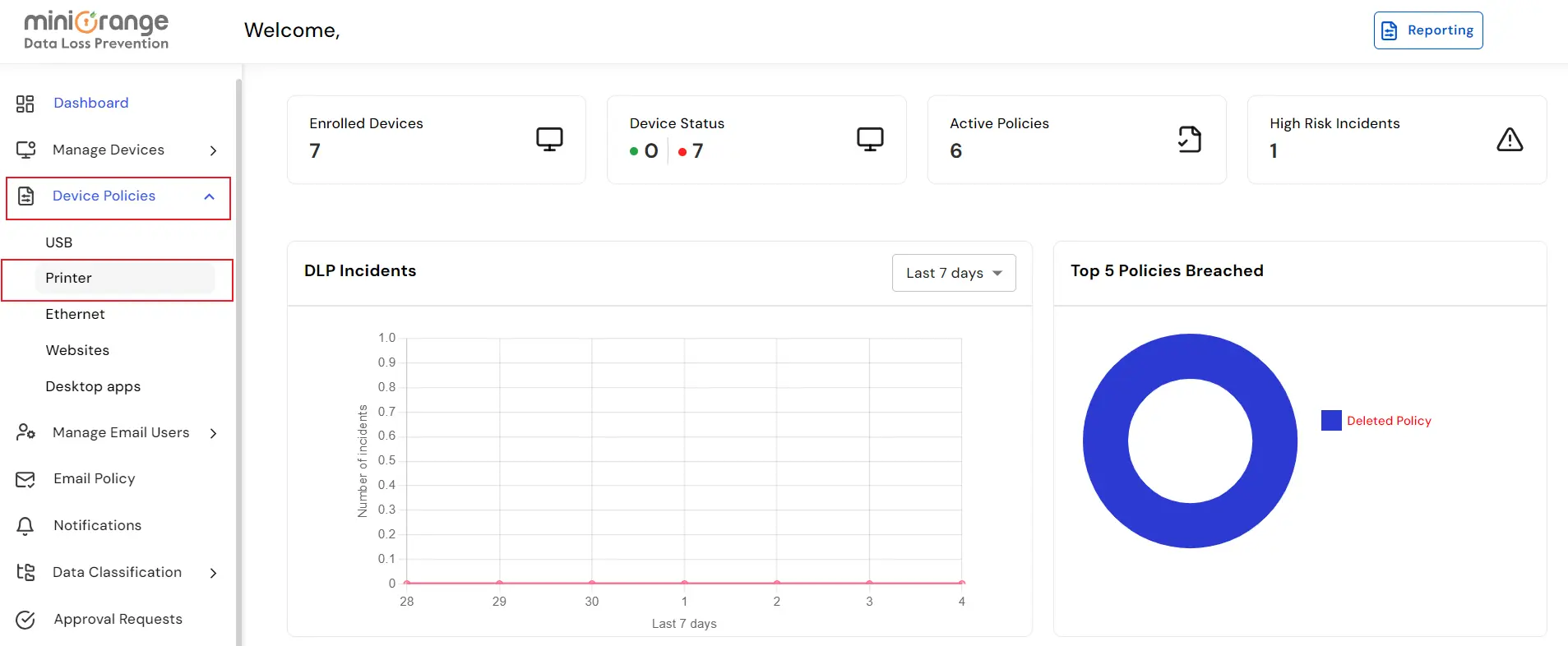The width and height of the screenshot is (1568, 646).
Task: Click the Enrolled Devices card title
Action: tap(366, 123)
